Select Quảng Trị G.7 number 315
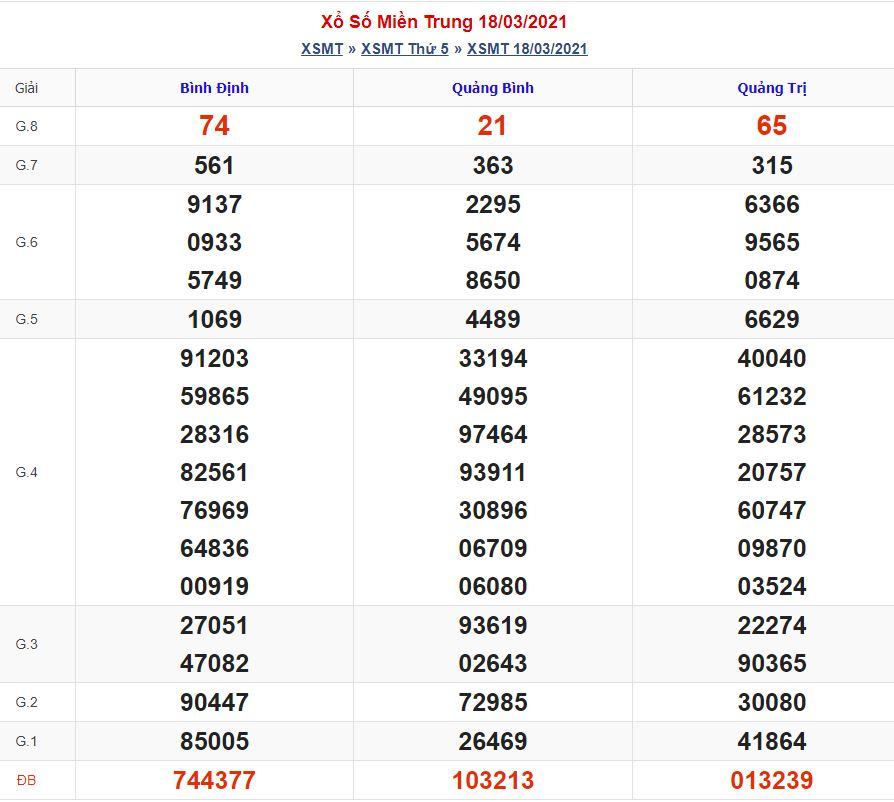 [771, 165]
